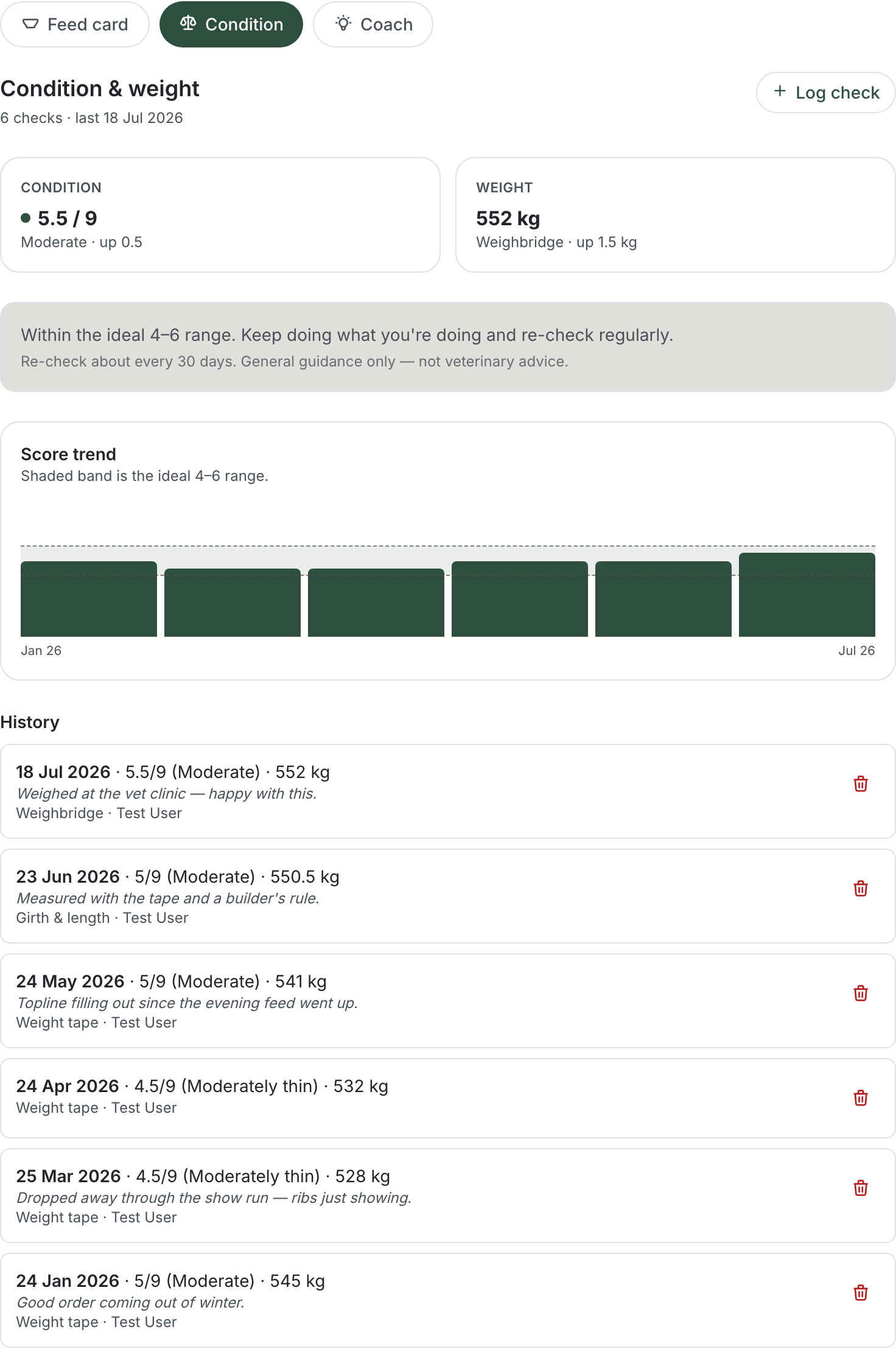
Task: Click the 'Within the ideal 4–6 range' guidance text
Action: [347, 335]
